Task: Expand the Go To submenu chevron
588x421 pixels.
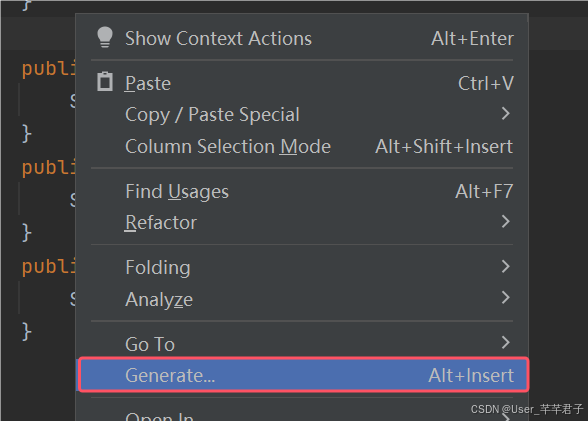Action: [506, 342]
